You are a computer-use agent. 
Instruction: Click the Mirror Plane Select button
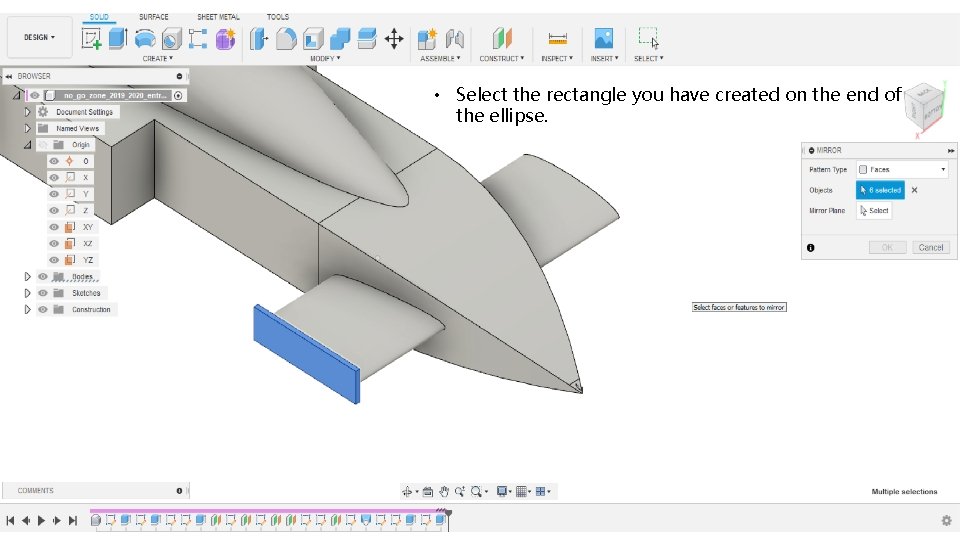point(874,211)
